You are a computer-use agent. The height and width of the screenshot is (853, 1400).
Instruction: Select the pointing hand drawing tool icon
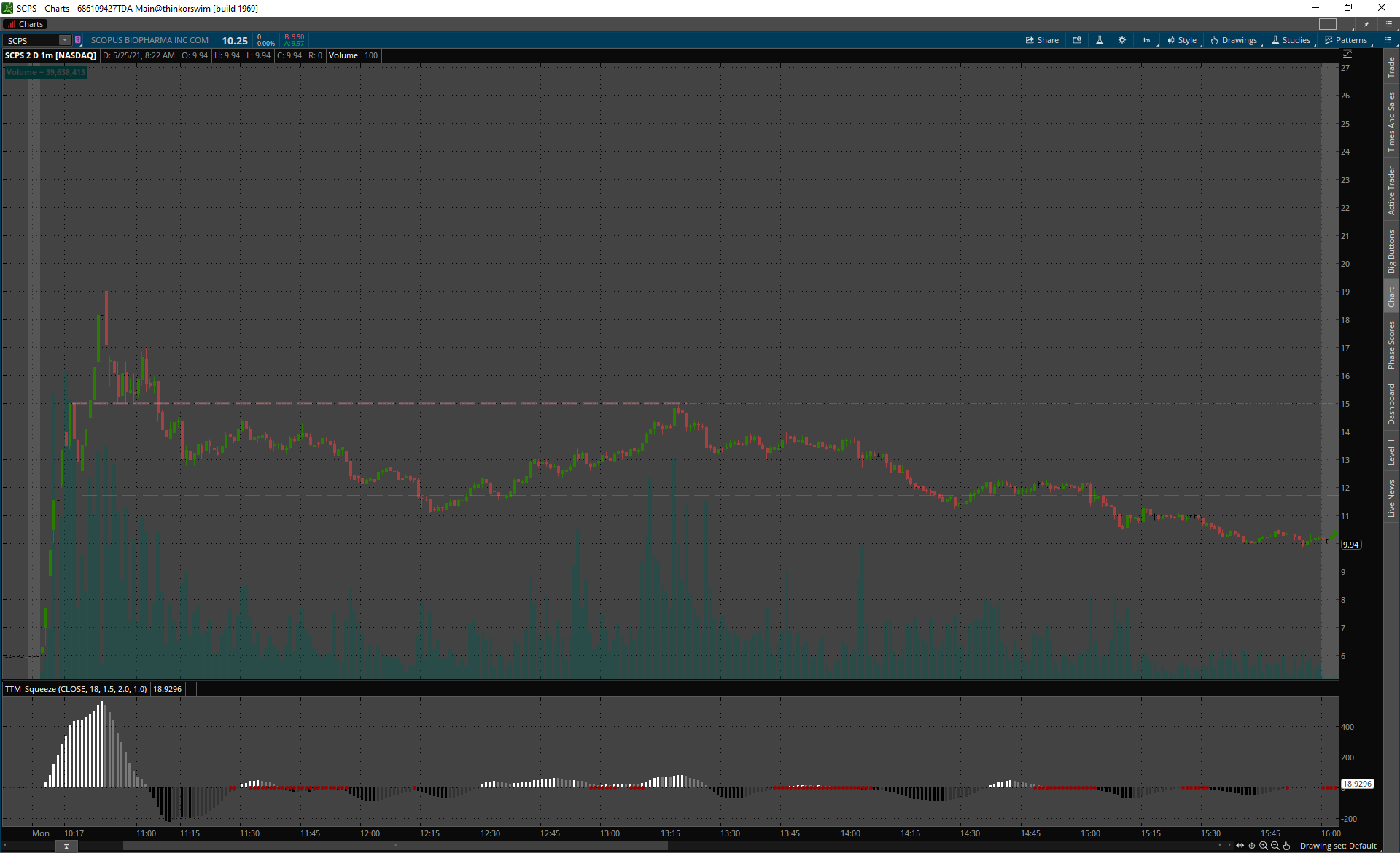pos(1287,846)
